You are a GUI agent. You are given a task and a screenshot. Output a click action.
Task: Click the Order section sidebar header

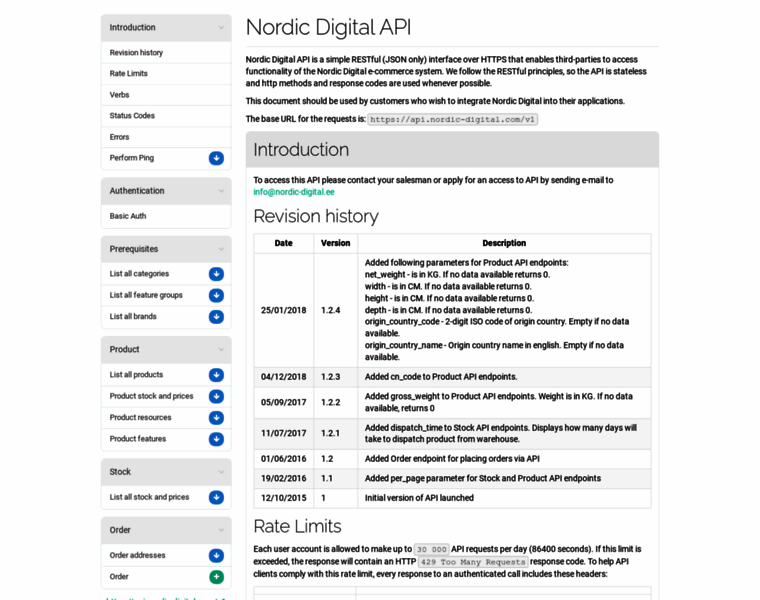(x=166, y=530)
